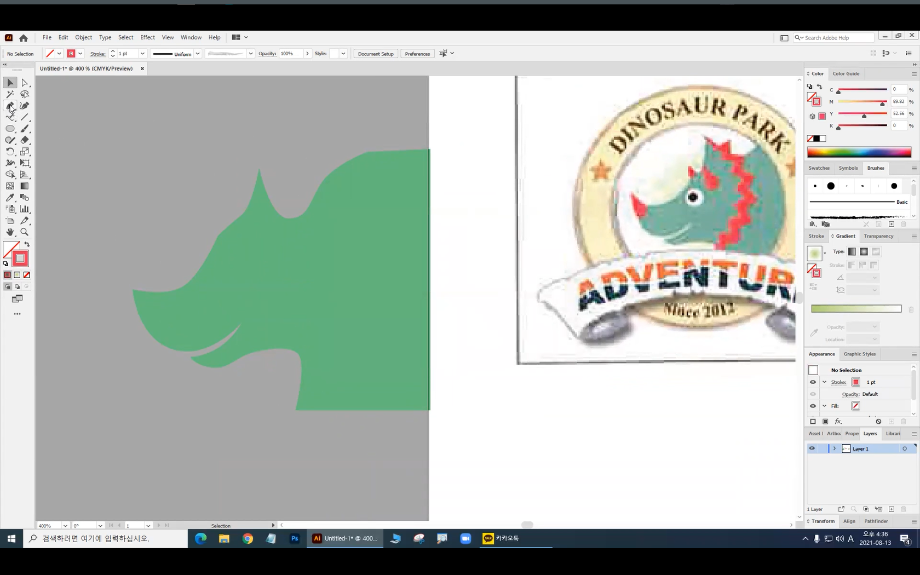Select the Direct Selection tool
The width and height of the screenshot is (920, 575).
click(x=25, y=83)
